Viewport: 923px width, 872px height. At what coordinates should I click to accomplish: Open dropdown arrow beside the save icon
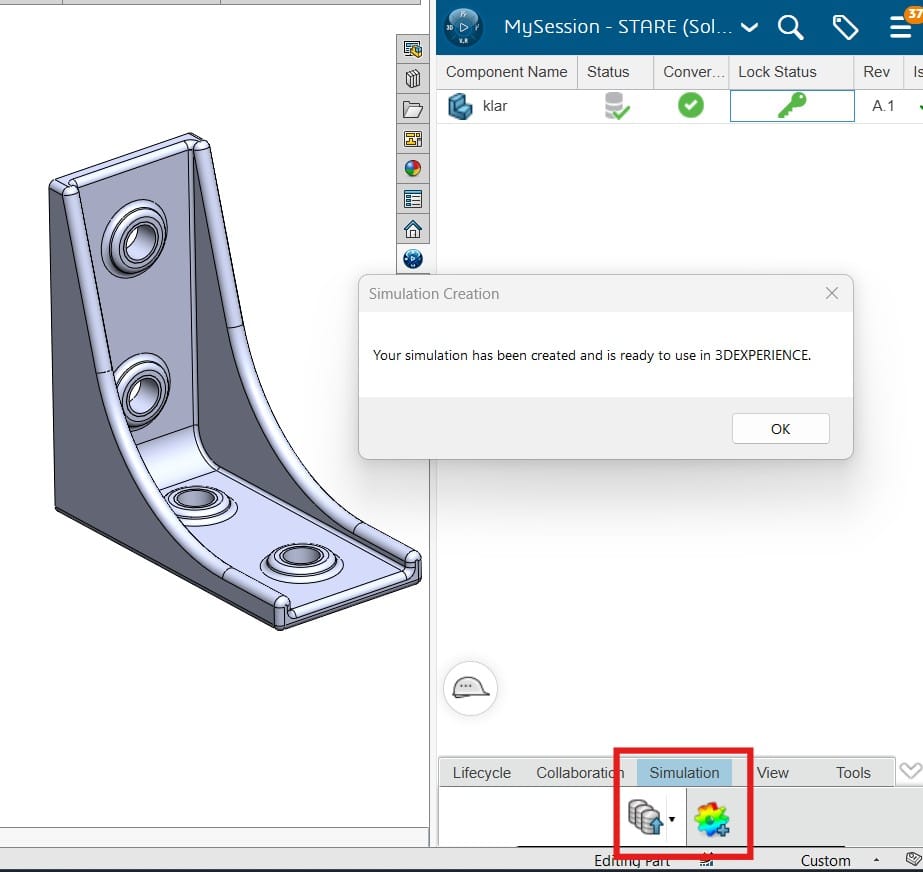672,819
